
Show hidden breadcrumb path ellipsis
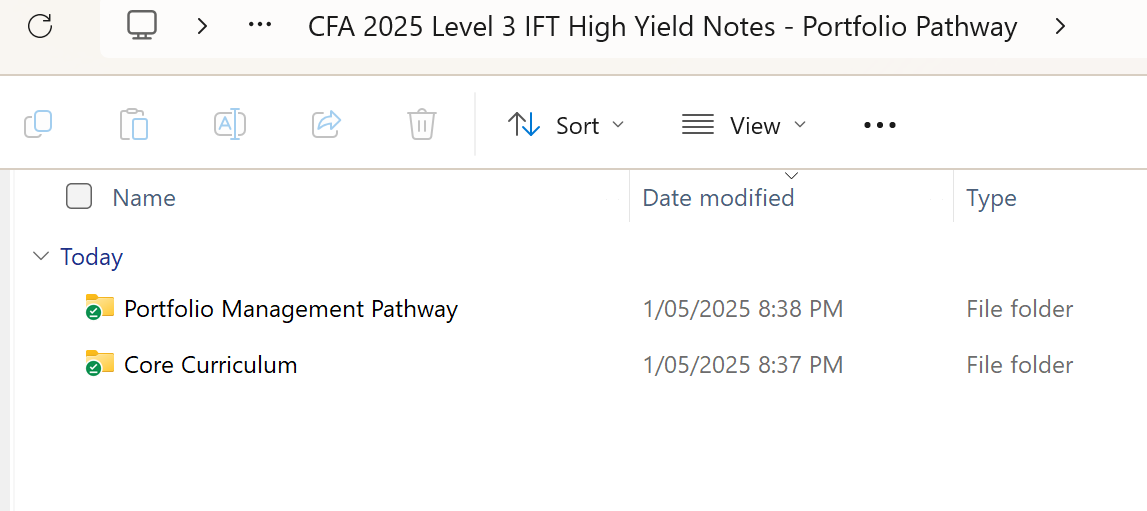[x=260, y=26]
